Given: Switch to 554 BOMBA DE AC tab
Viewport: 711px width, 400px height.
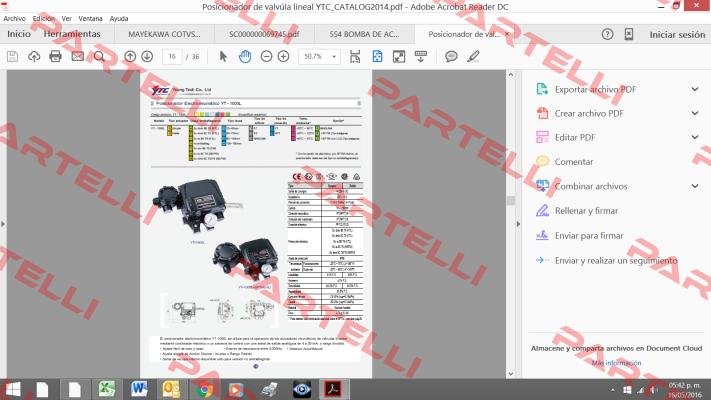Looking at the screenshot, I should pos(365,34).
